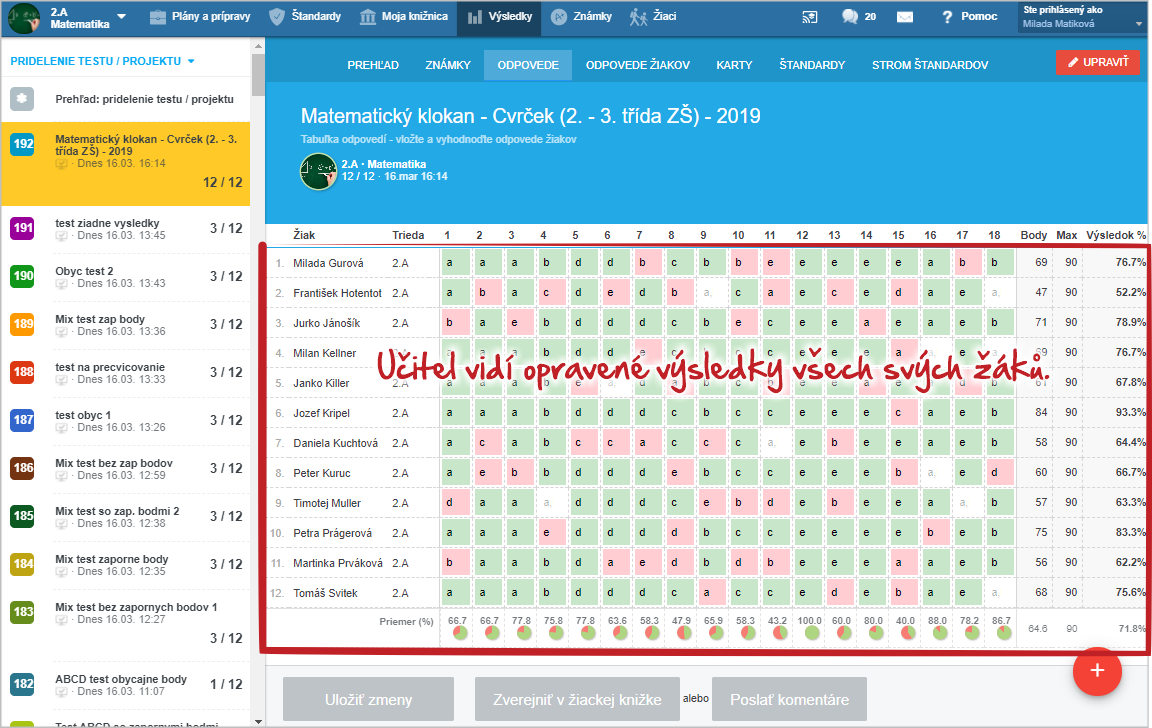The height and width of the screenshot is (728, 1152).
Task: Click the Uložiť zmeny button
Action: click(368, 699)
